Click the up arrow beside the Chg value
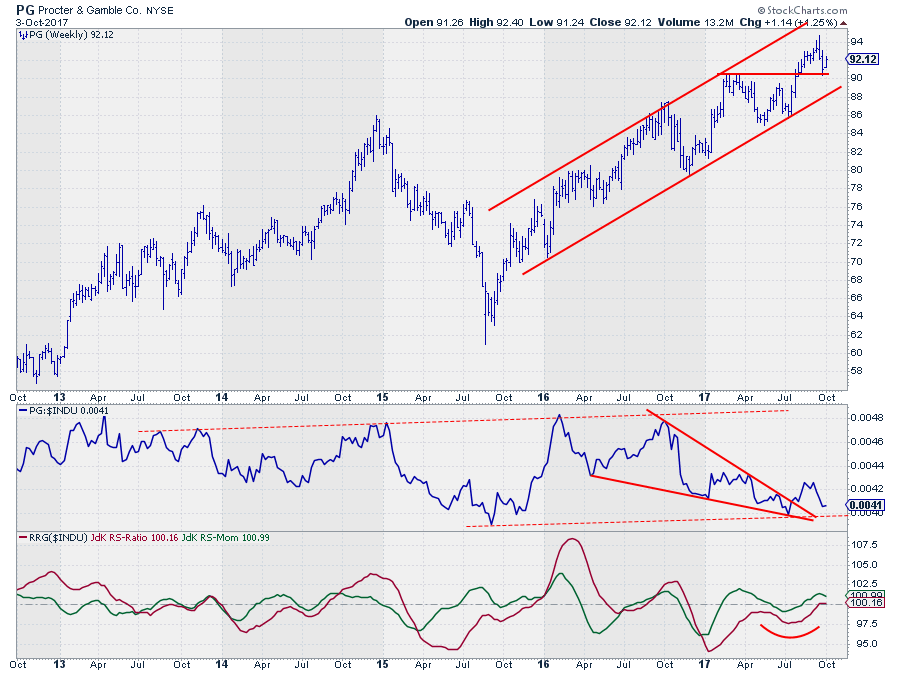 point(843,21)
